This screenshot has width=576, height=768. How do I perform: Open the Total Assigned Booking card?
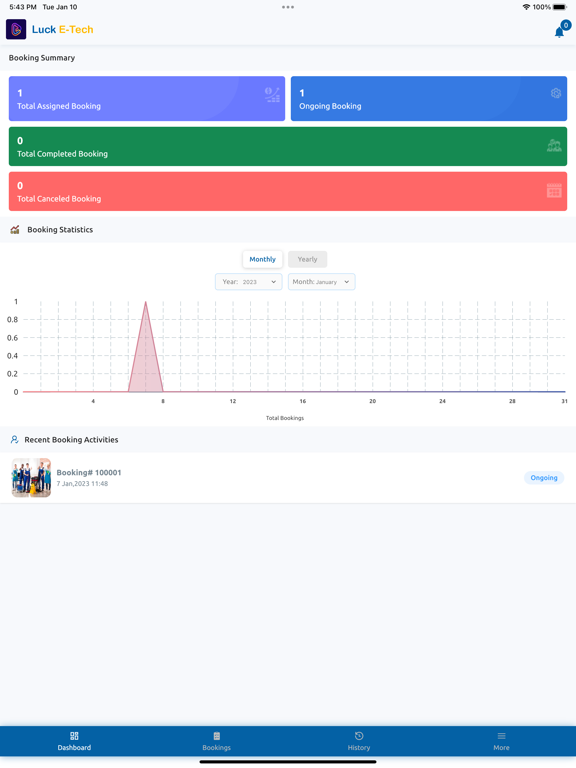coord(147,98)
